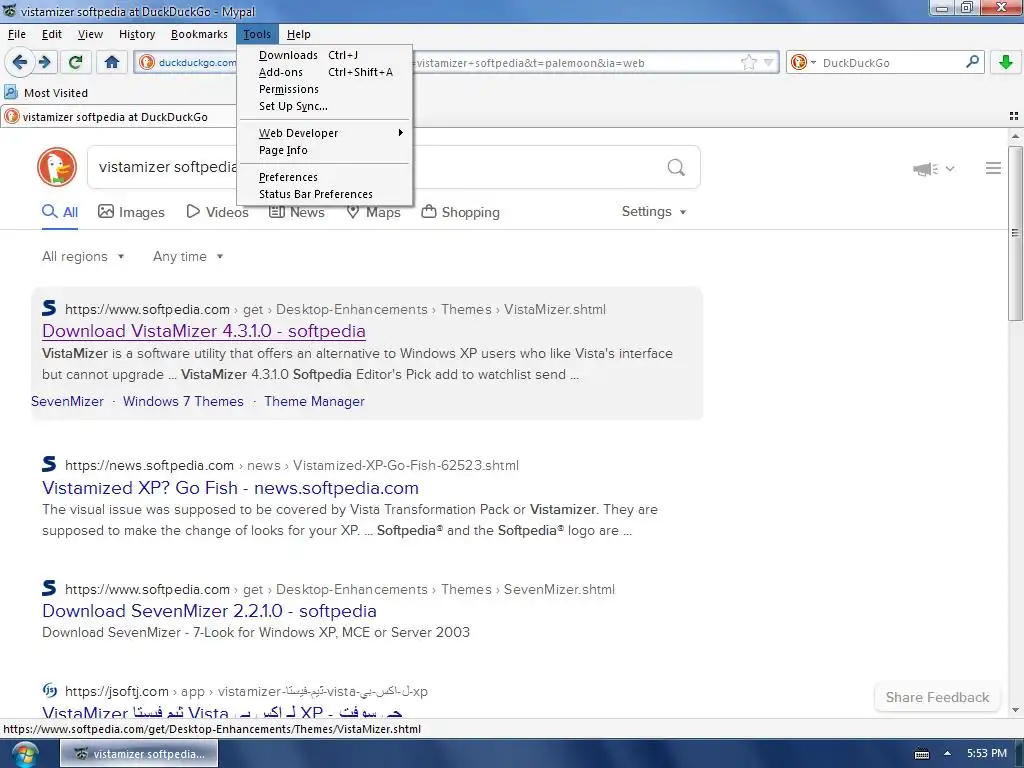Click the Mypal taskbar button

(x=139, y=754)
